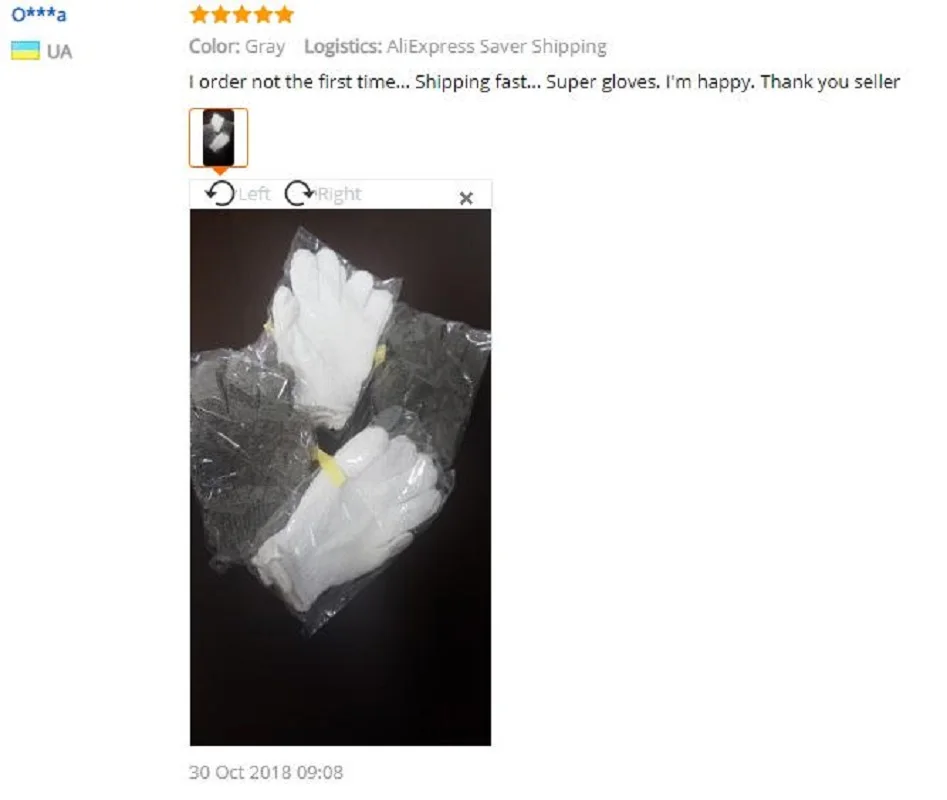Screen dimensions: 947x800
Task: Open reviewer O***a's profile name
Action: [39, 14]
